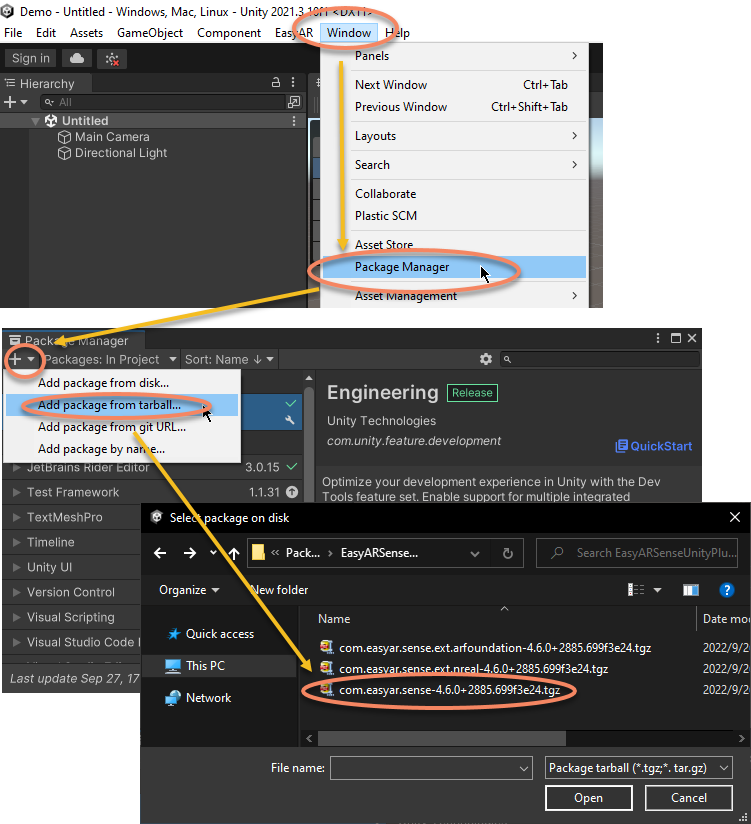Expand Version Control package entry

16,592
